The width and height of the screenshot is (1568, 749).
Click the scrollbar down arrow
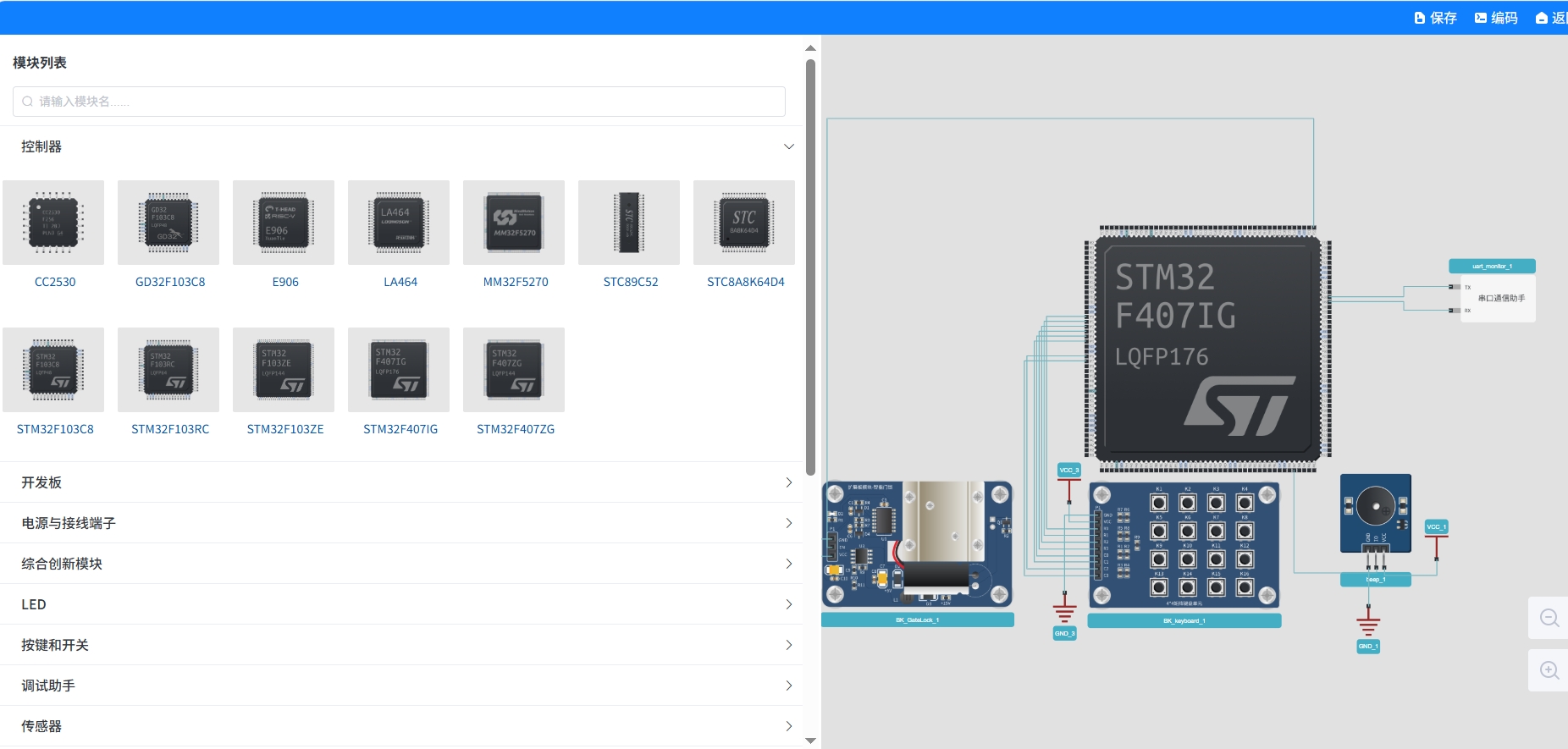(x=810, y=741)
